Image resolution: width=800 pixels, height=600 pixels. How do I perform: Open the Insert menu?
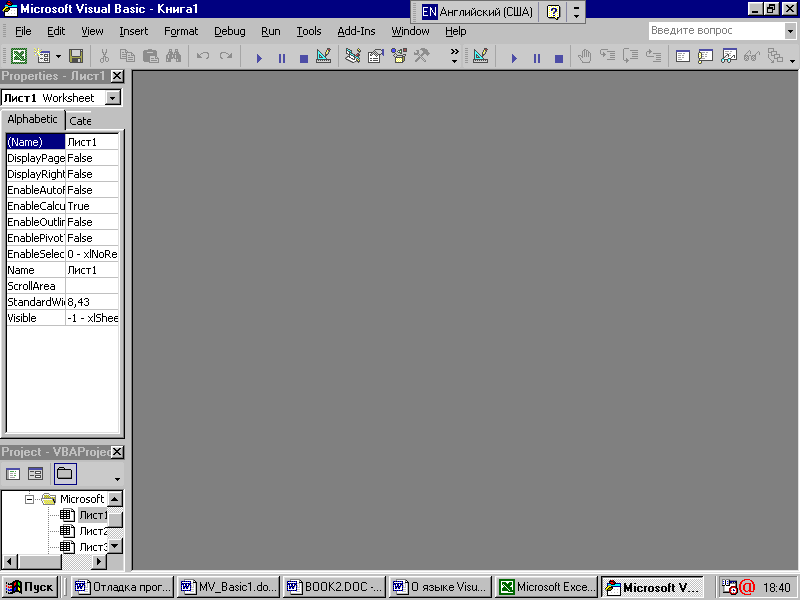tap(134, 31)
